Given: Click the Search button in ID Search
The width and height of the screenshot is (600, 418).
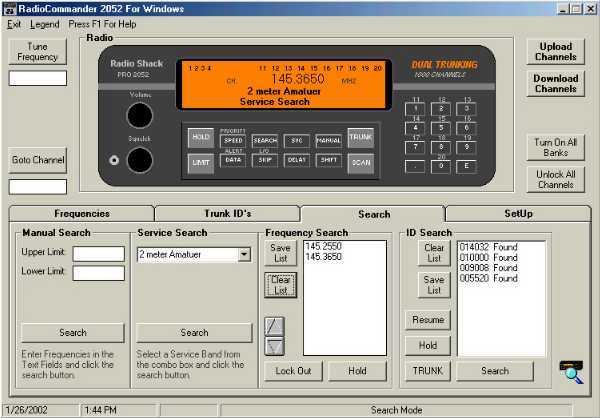Looking at the screenshot, I should [495, 371].
